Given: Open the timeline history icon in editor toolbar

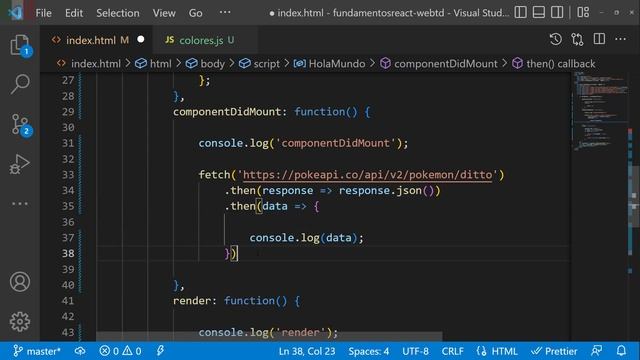Looking at the screenshot, I should (x=555, y=40).
